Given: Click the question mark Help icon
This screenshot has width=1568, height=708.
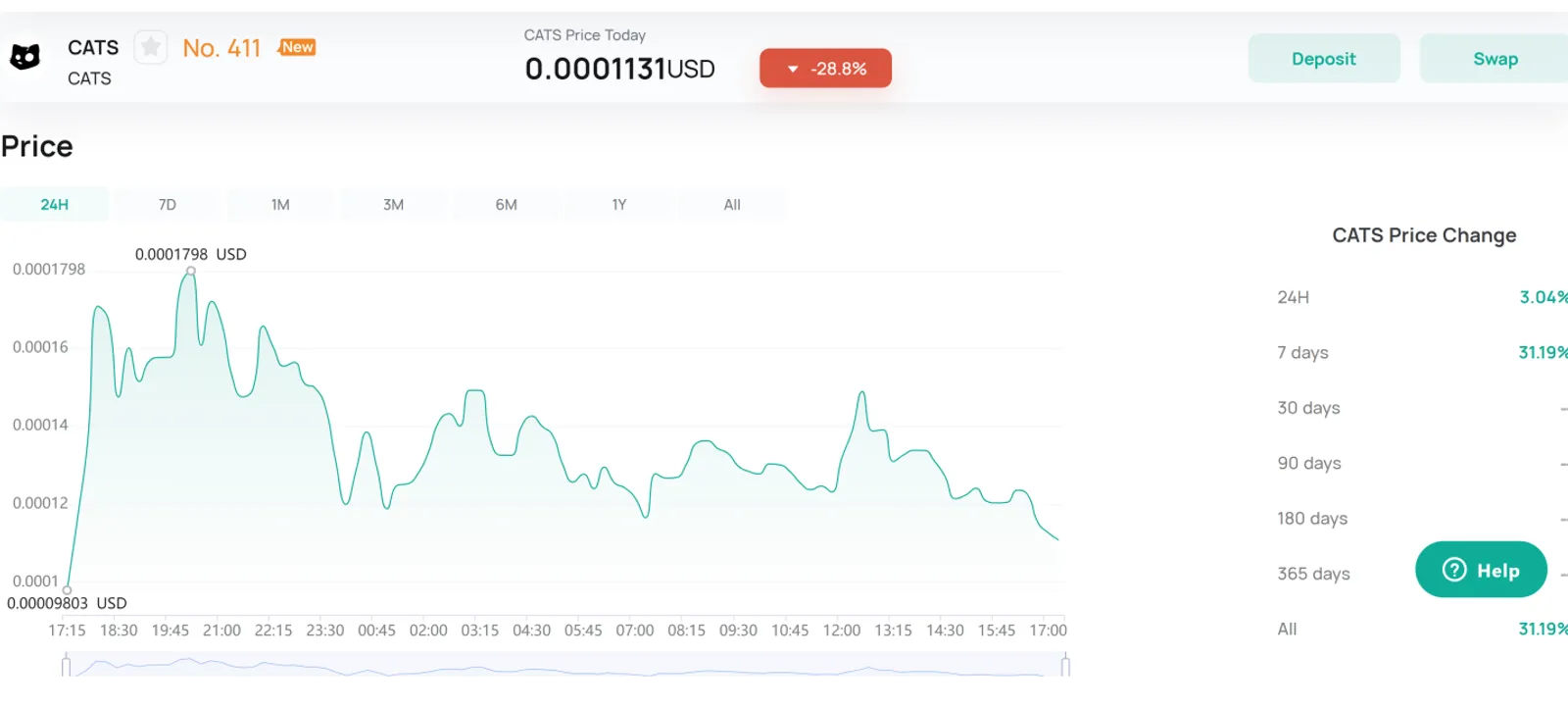Looking at the screenshot, I should [x=1454, y=570].
